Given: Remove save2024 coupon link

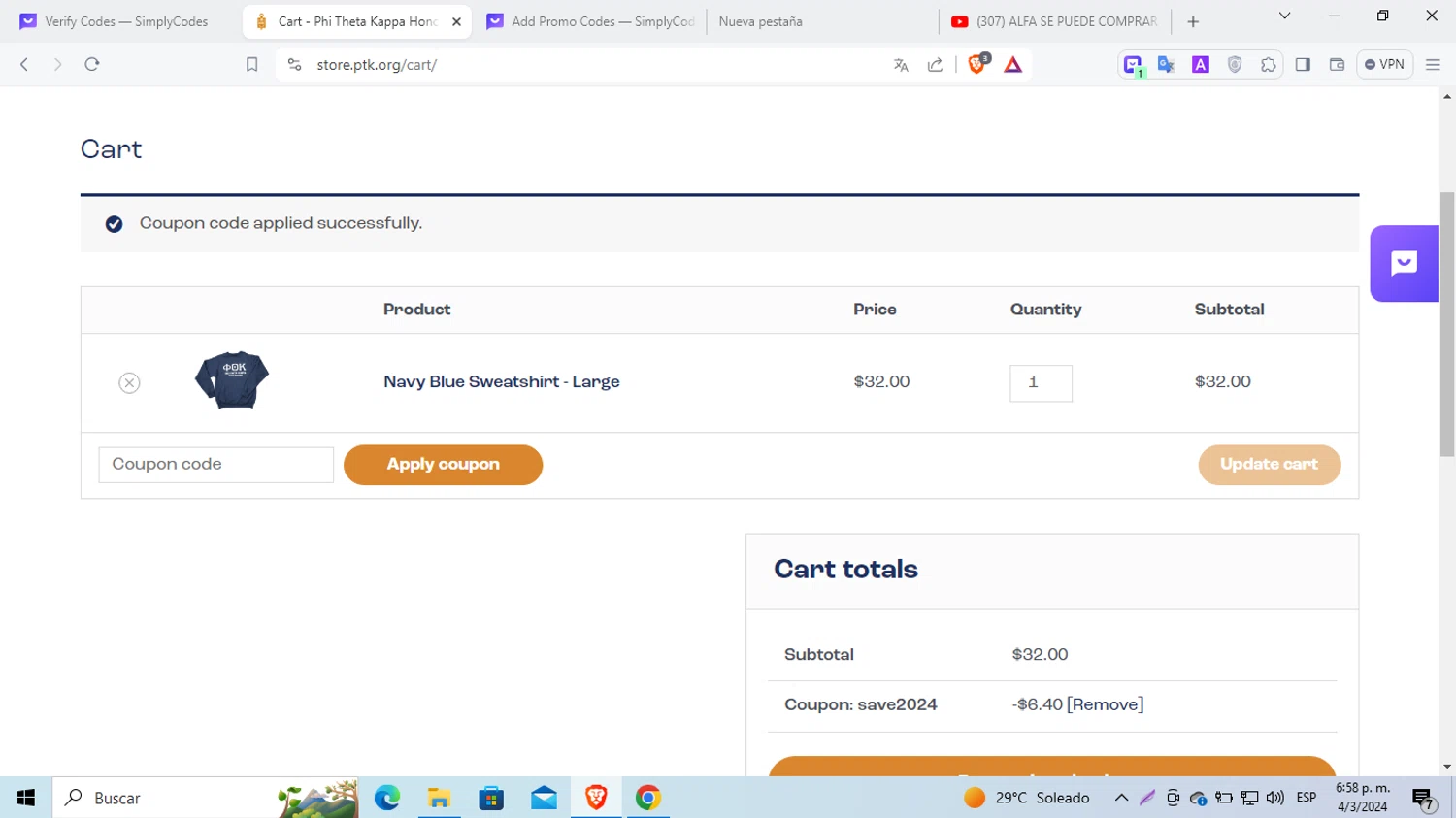Looking at the screenshot, I should pos(1105,704).
